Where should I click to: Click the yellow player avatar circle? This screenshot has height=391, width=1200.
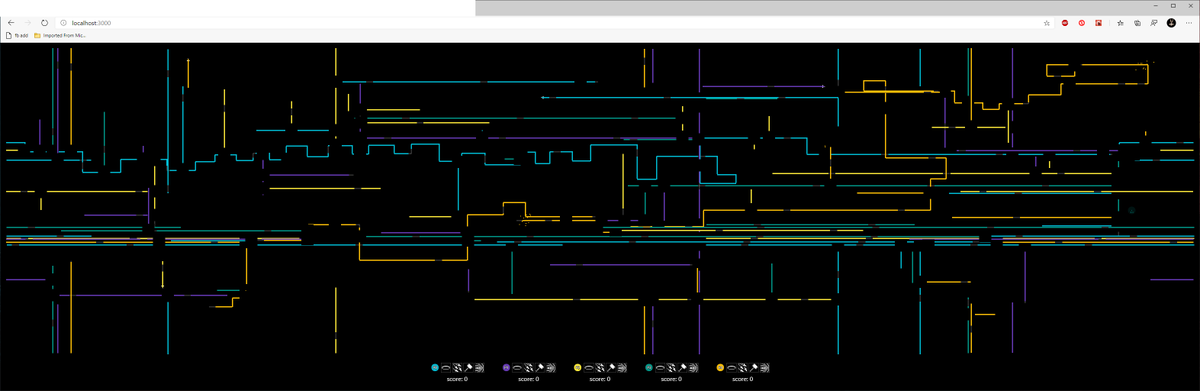coord(577,368)
